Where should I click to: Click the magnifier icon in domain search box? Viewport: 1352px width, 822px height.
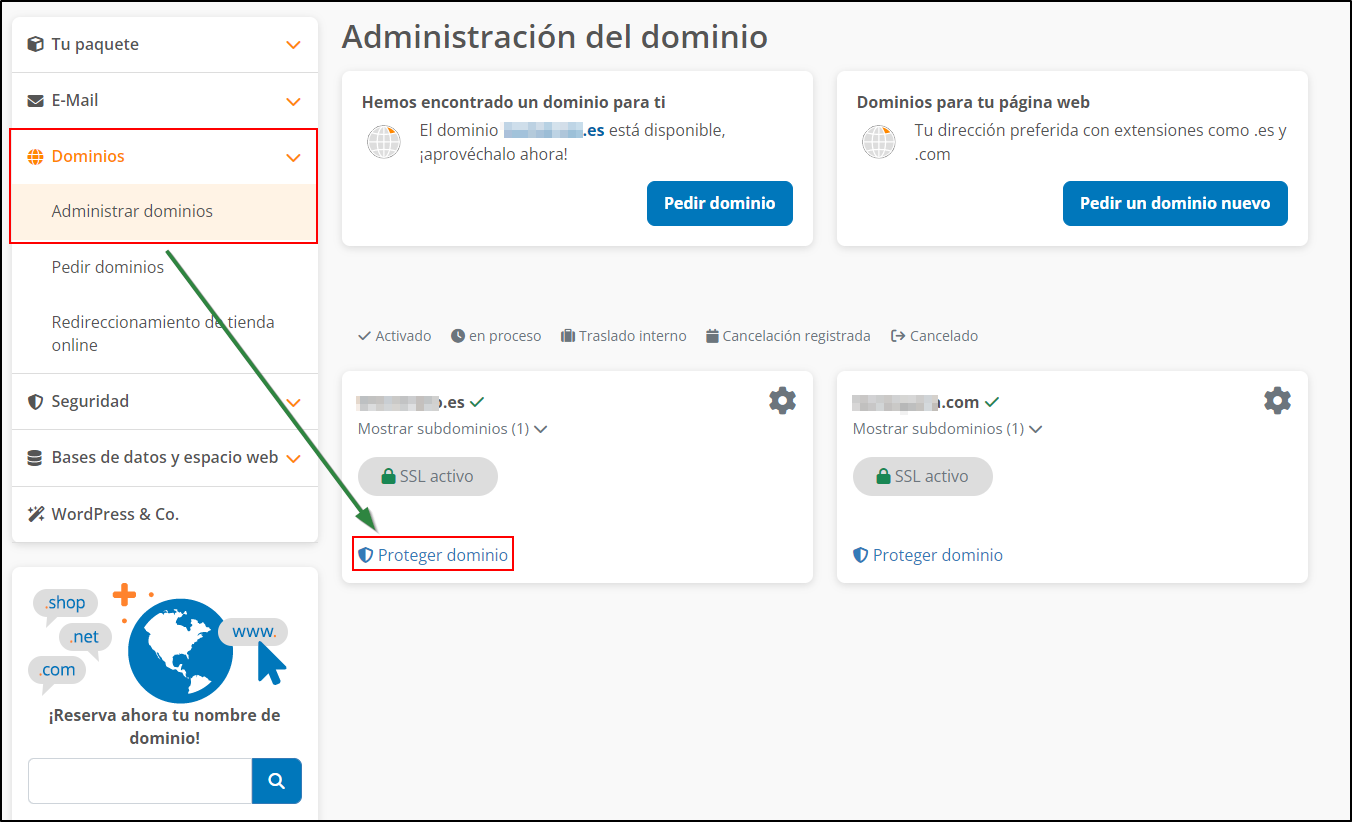pos(277,781)
